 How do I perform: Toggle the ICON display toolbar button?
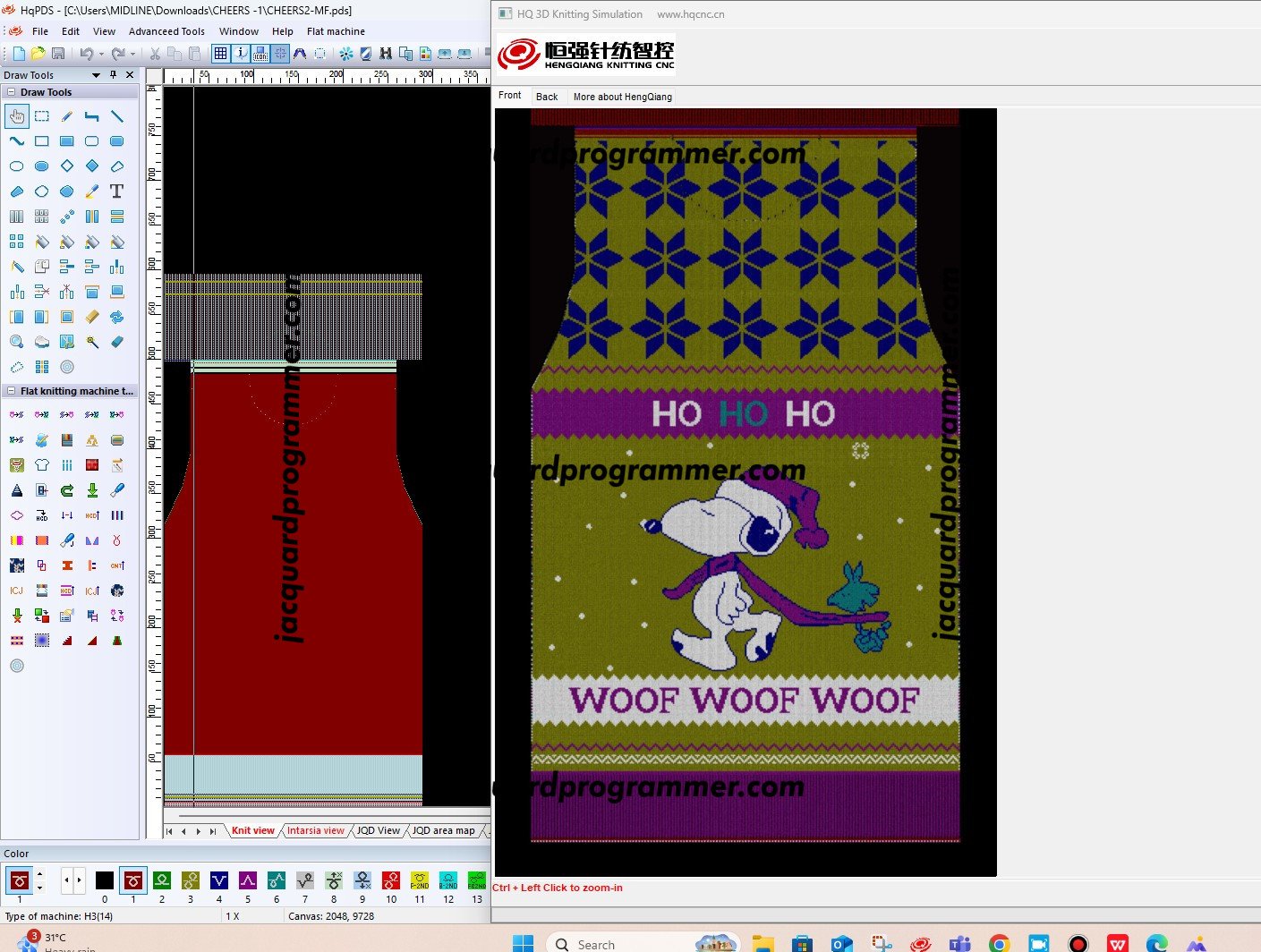tap(260, 54)
